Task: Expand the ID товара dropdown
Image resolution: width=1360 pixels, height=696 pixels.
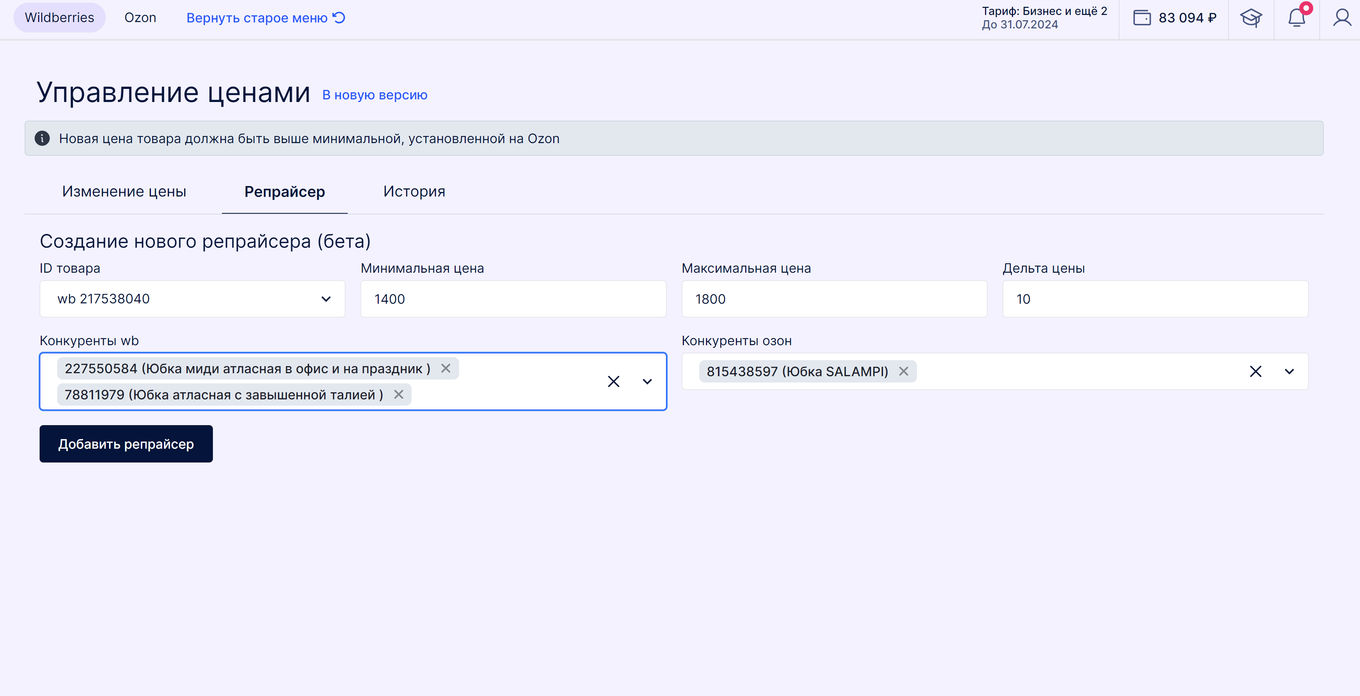Action: 326,299
